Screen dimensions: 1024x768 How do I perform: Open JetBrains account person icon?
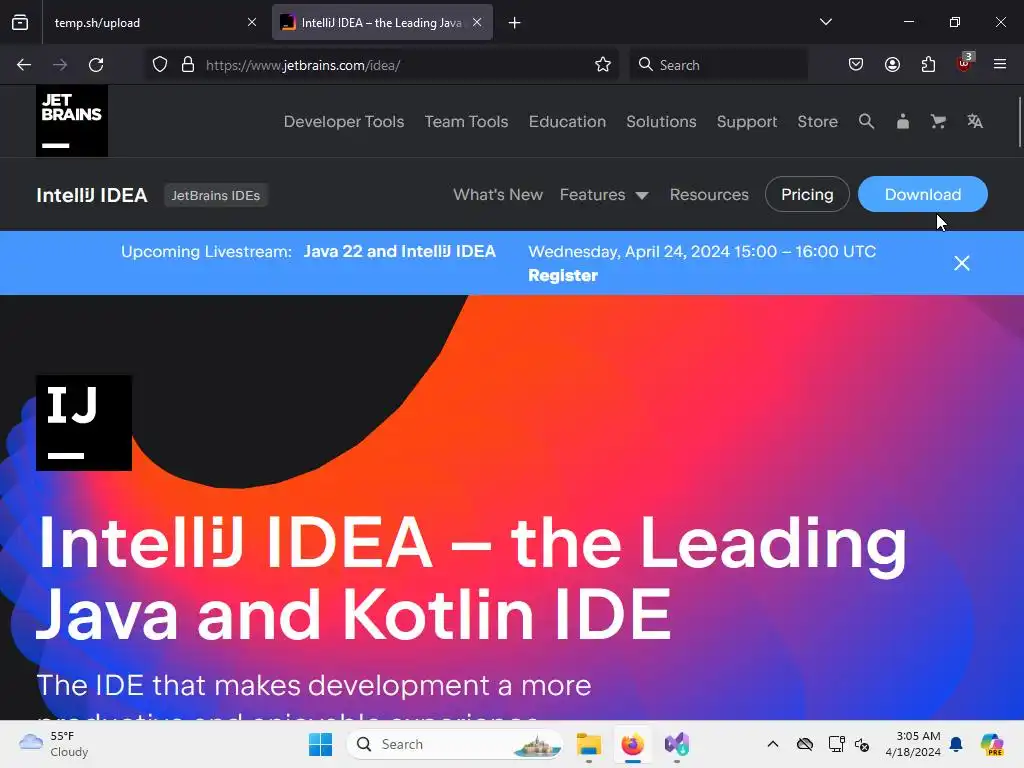903,121
